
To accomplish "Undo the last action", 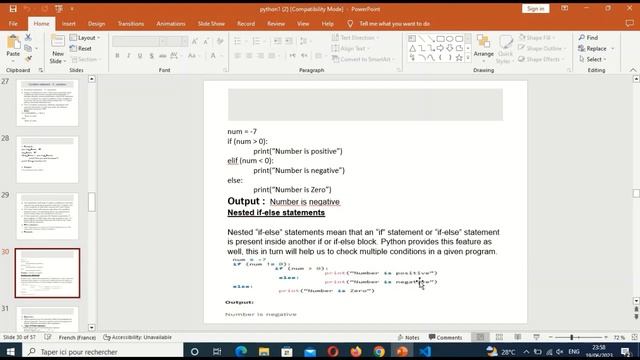I will [x=27, y=9].
